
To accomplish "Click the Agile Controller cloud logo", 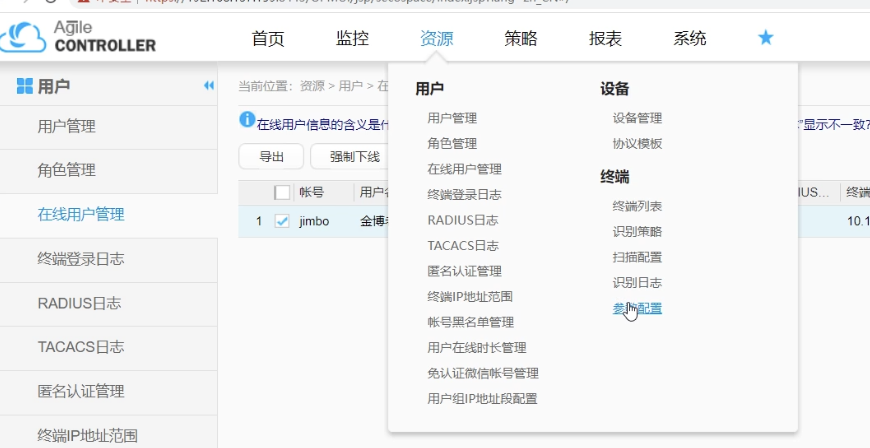I will click(23, 37).
